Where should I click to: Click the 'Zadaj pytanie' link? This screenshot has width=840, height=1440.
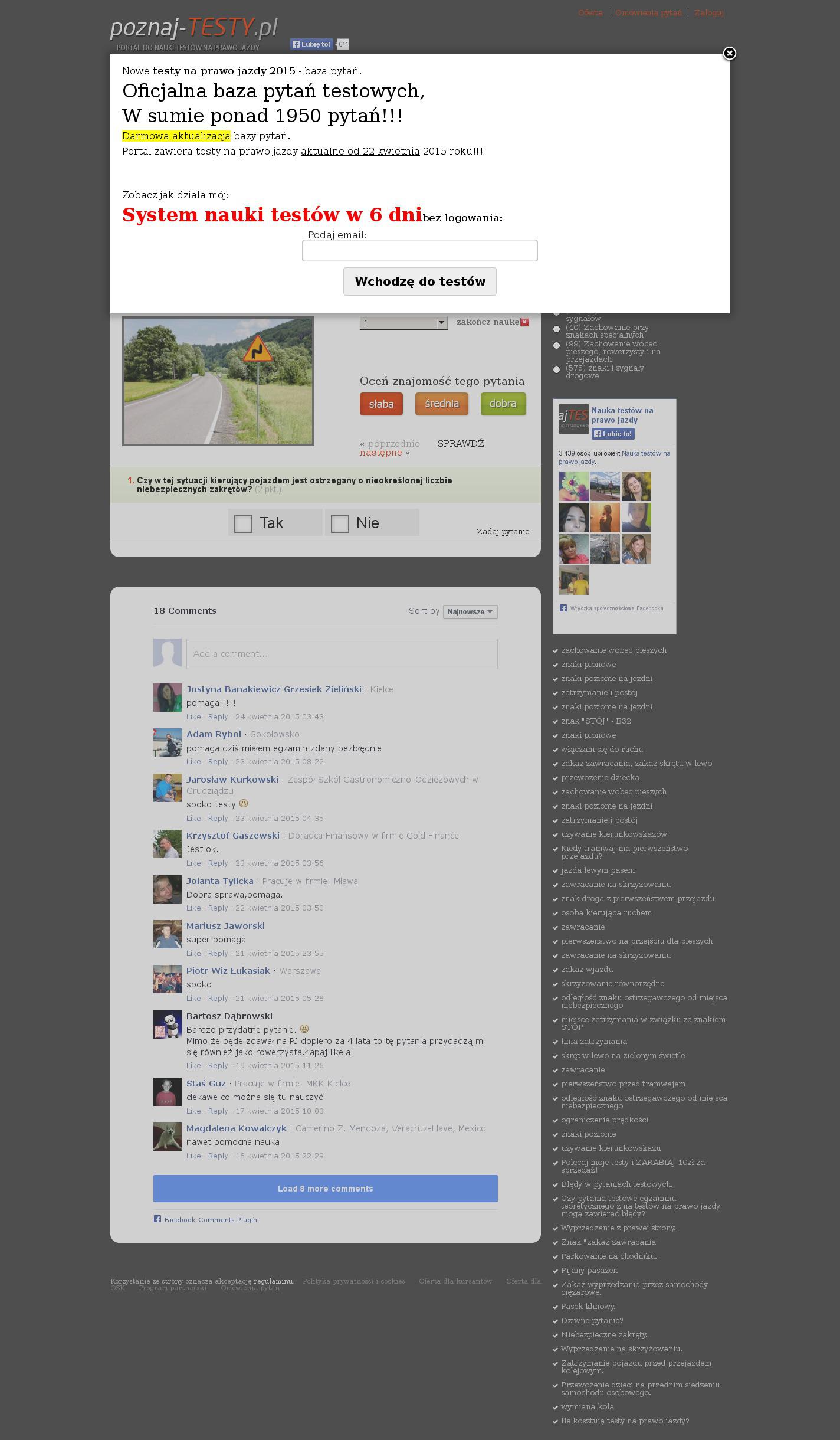(x=503, y=532)
